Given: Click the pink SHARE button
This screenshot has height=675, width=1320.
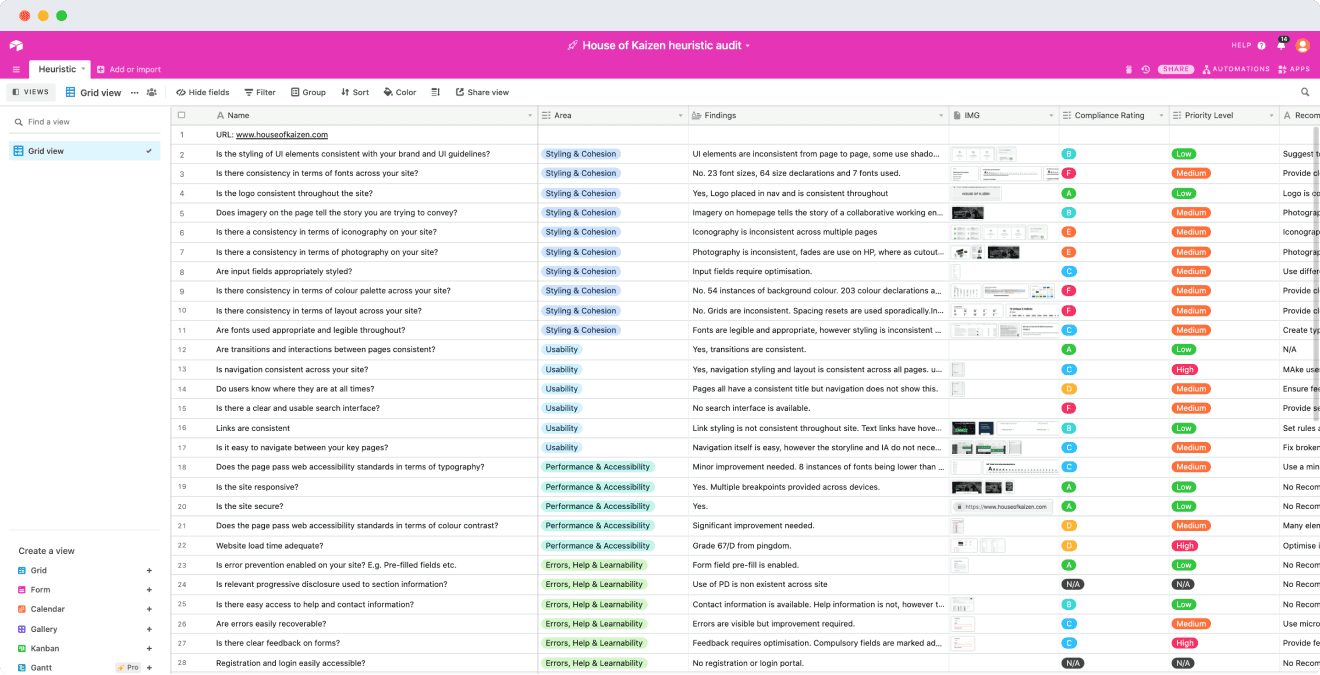Looking at the screenshot, I should 1176,69.
